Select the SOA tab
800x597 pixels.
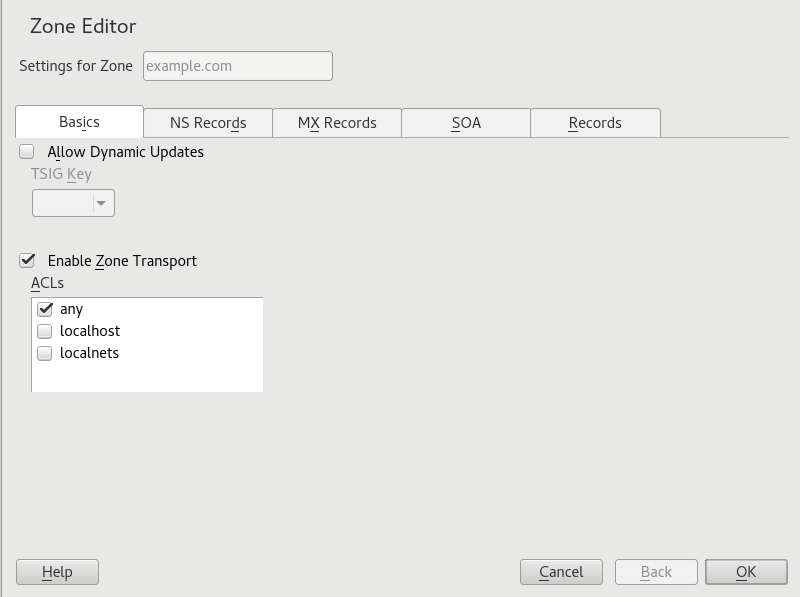pyautogui.click(x=466, y=123)
